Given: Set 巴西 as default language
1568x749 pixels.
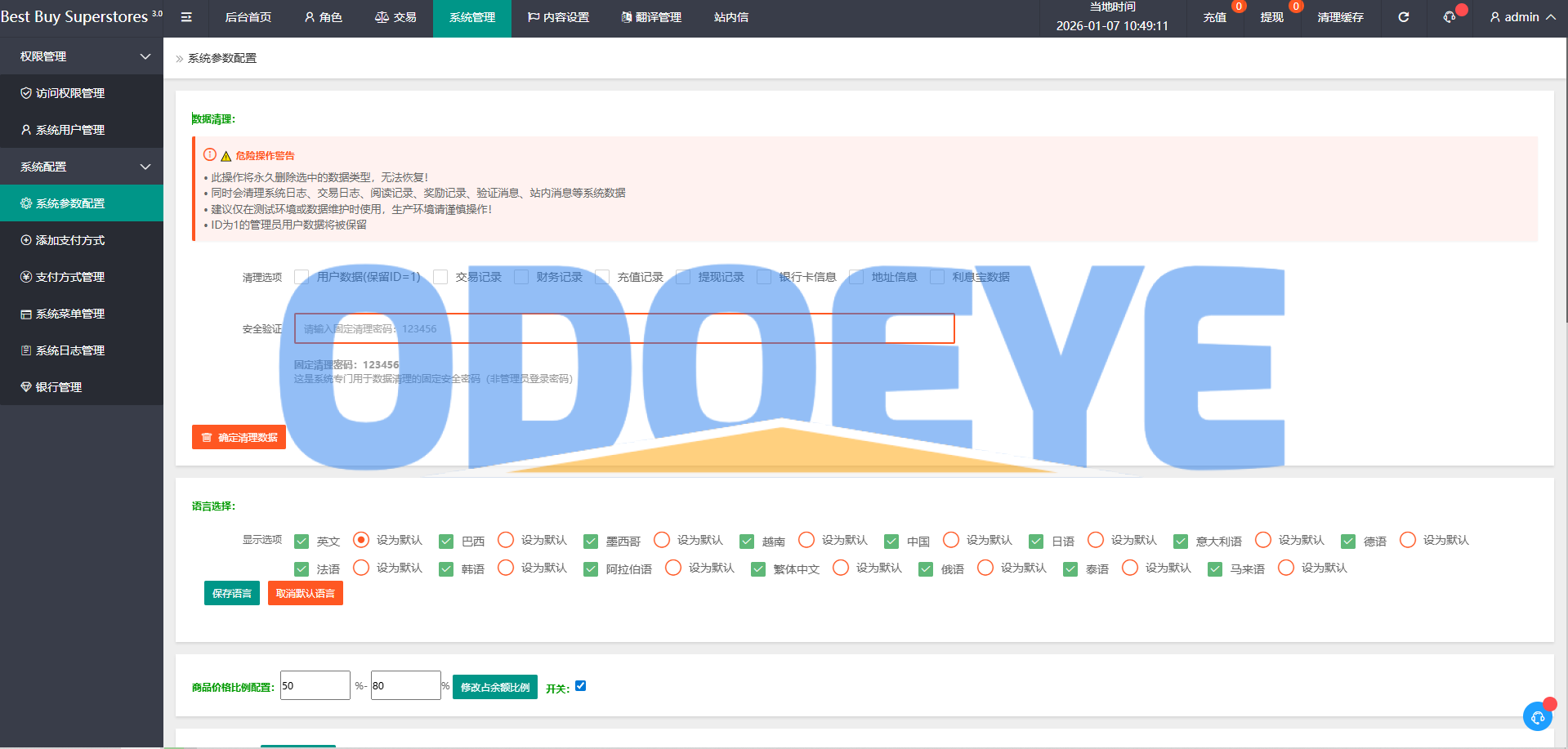Looking at the screenshot, I should pyautogui.click(x=506, y=540).
